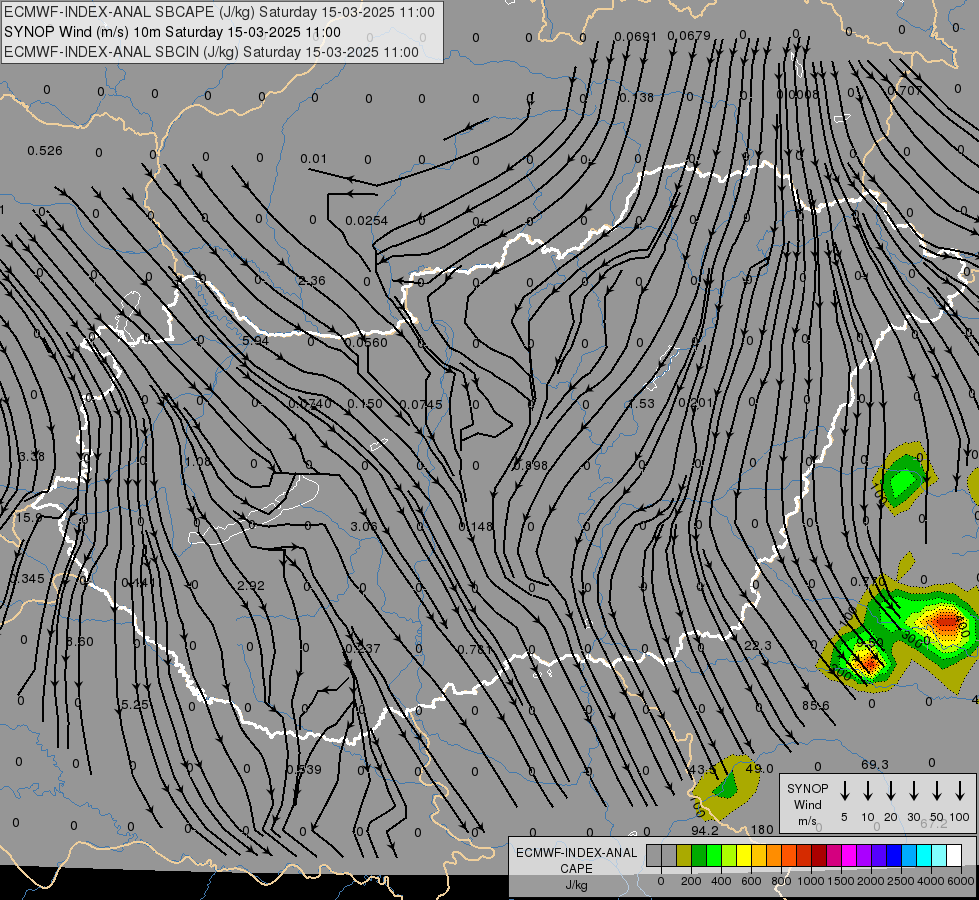Click the 85.6 value on the map
Viewport: 979px width, 900px height.
(815, 706)
